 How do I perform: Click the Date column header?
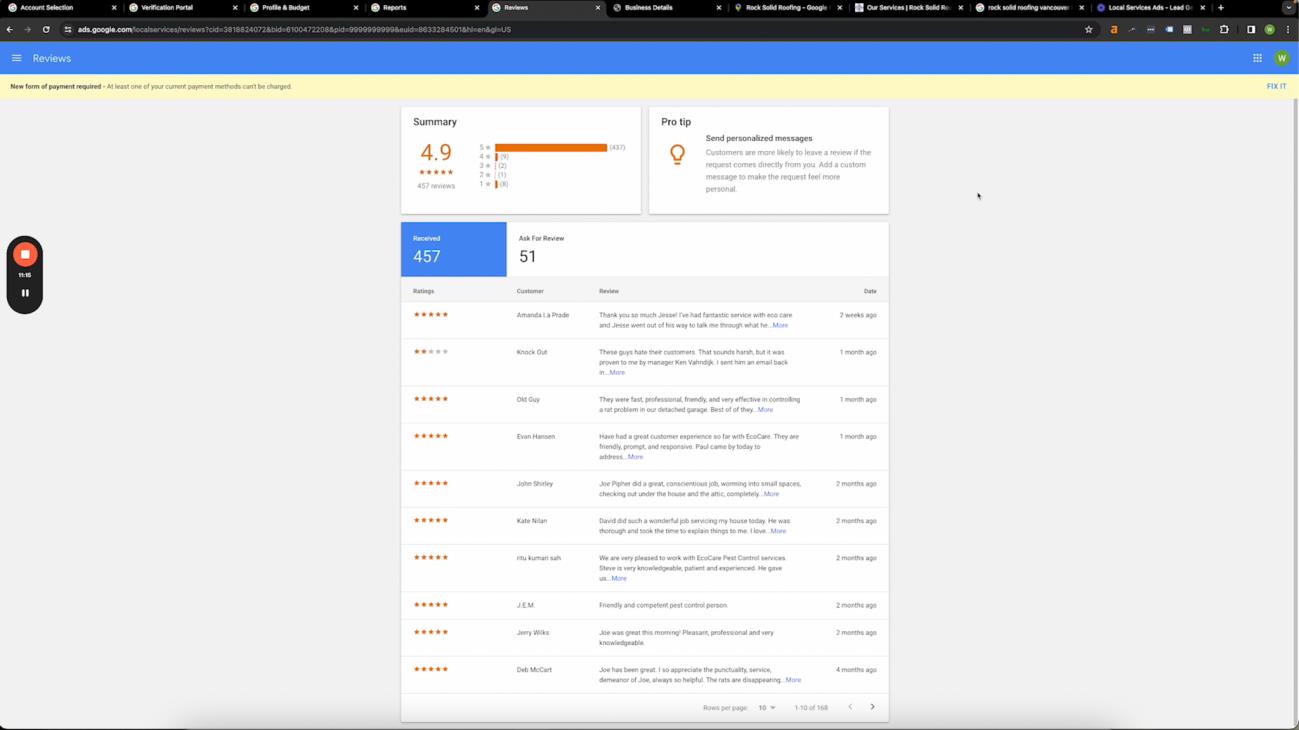[870, 292]
